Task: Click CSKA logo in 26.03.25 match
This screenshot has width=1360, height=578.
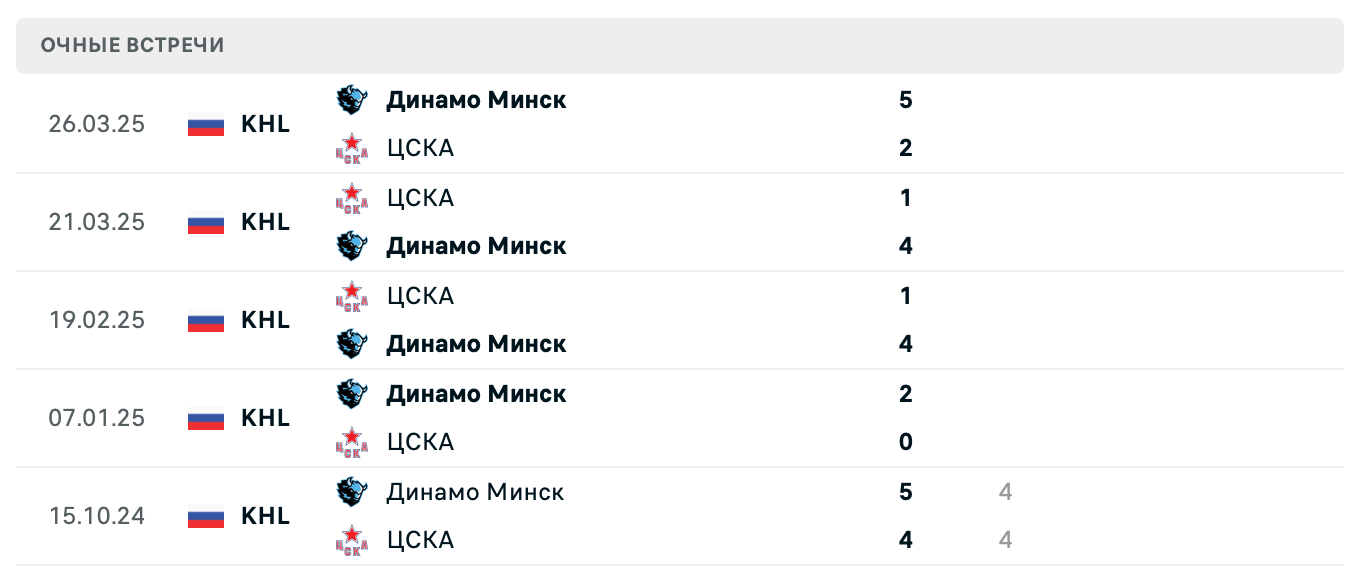Action: pos(351,148)
